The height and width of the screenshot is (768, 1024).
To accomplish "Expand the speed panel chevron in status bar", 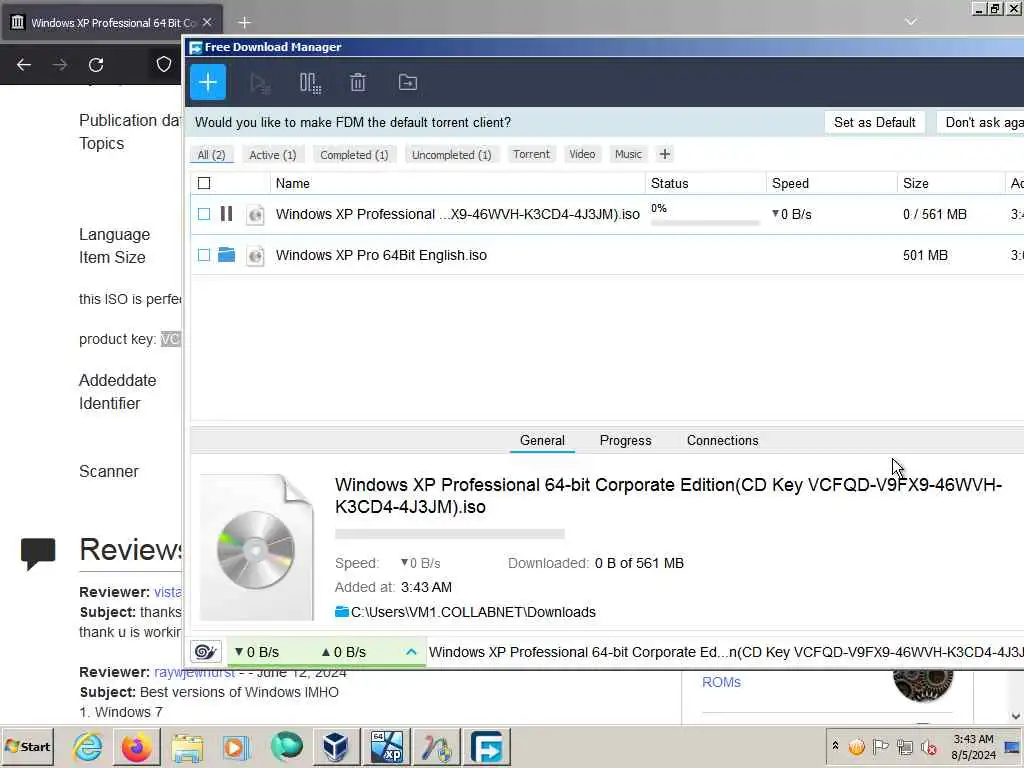I will (x=411, y=652).
